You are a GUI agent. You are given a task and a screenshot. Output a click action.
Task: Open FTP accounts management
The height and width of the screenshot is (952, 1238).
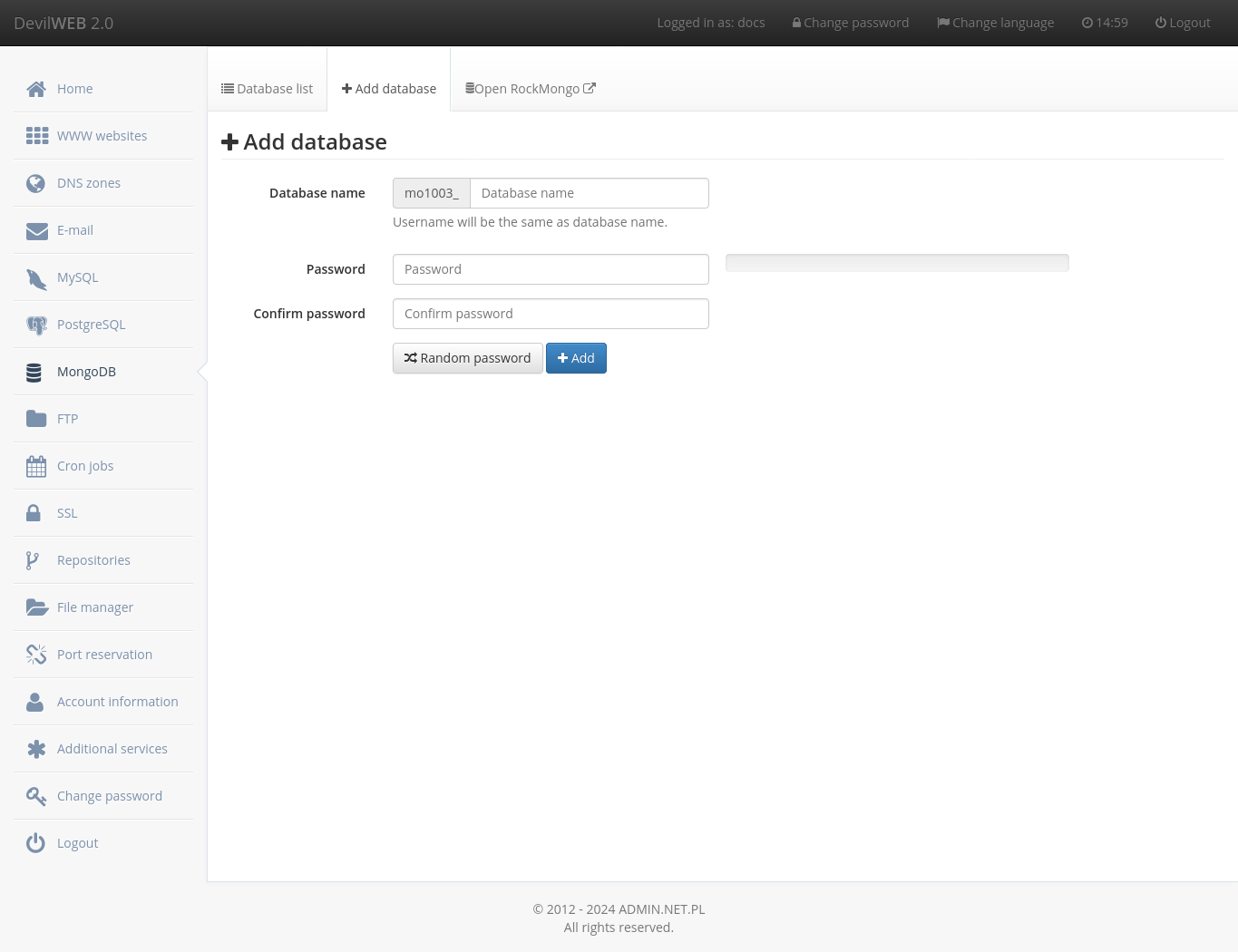click(67, 418)
